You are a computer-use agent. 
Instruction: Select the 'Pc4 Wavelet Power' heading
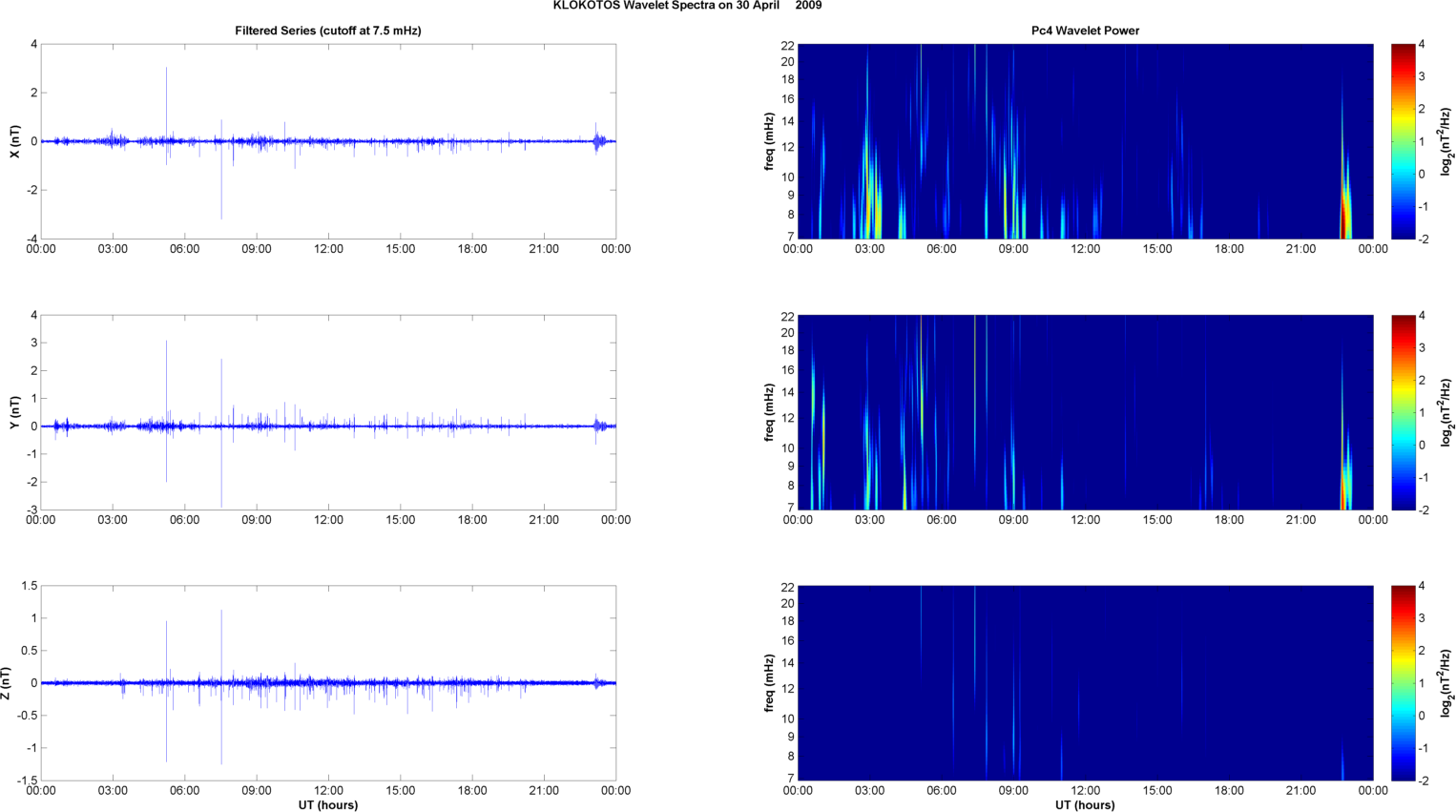click(x=1085, y=31)
